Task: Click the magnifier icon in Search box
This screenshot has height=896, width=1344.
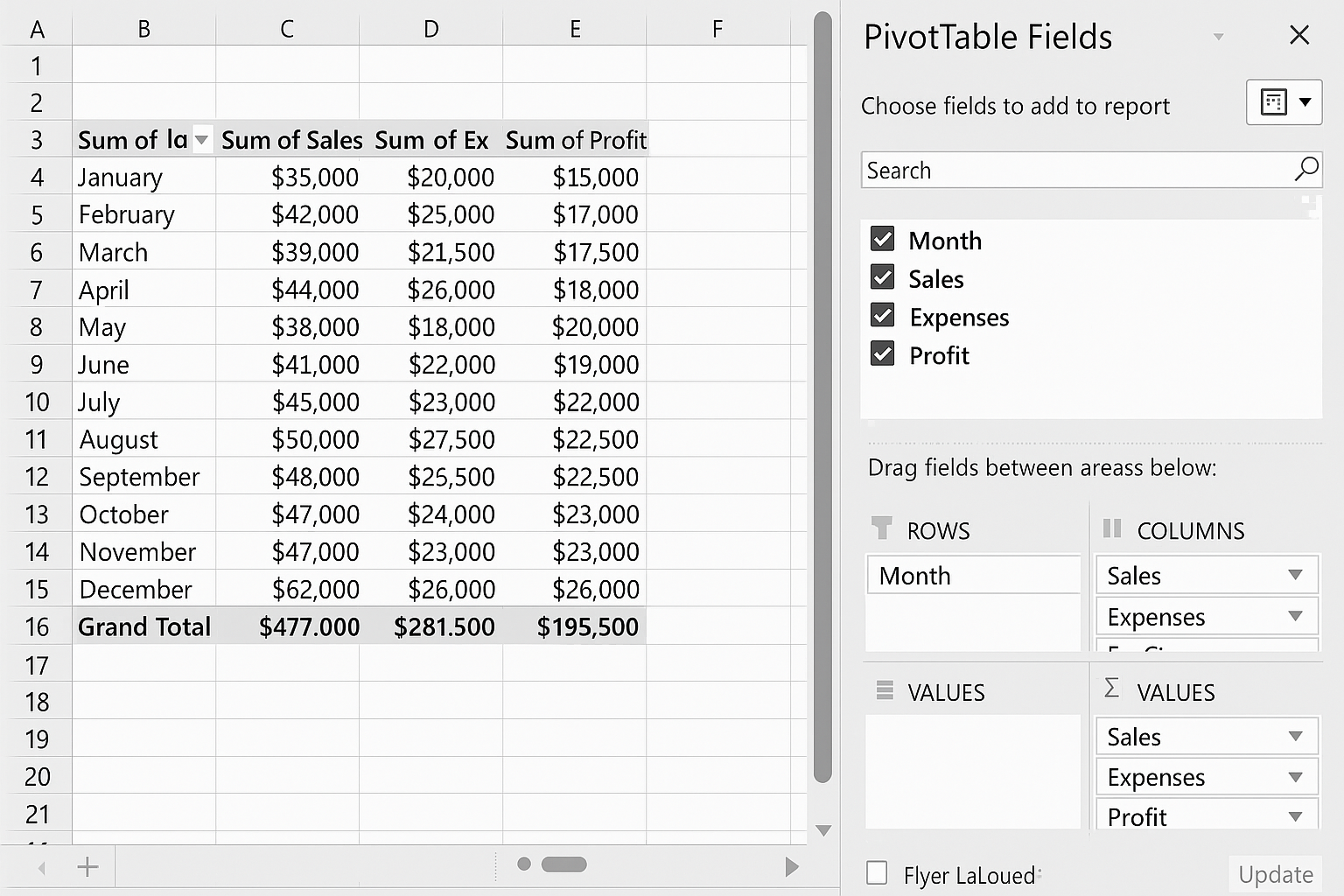Action: [1306, 169]
